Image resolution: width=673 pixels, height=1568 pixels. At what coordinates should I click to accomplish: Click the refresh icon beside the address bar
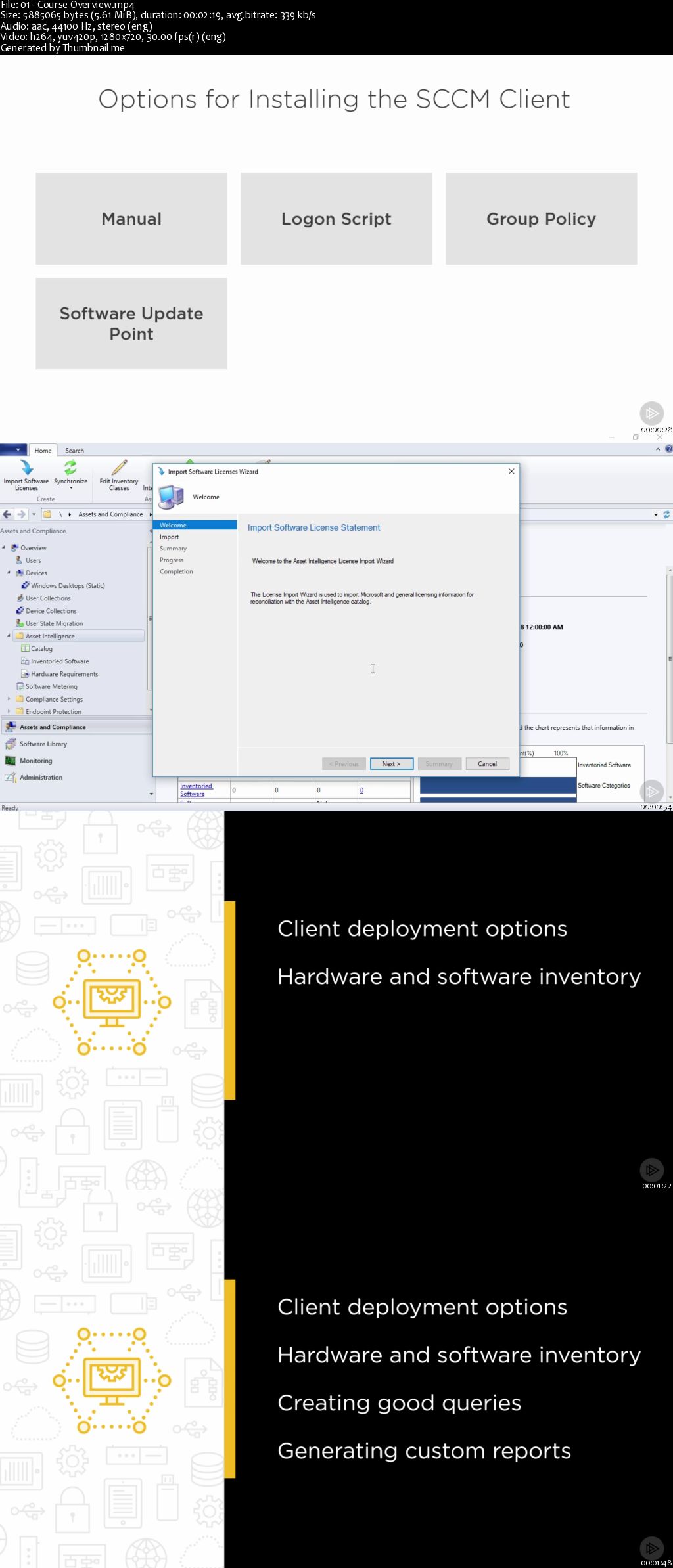pos(666,514)
